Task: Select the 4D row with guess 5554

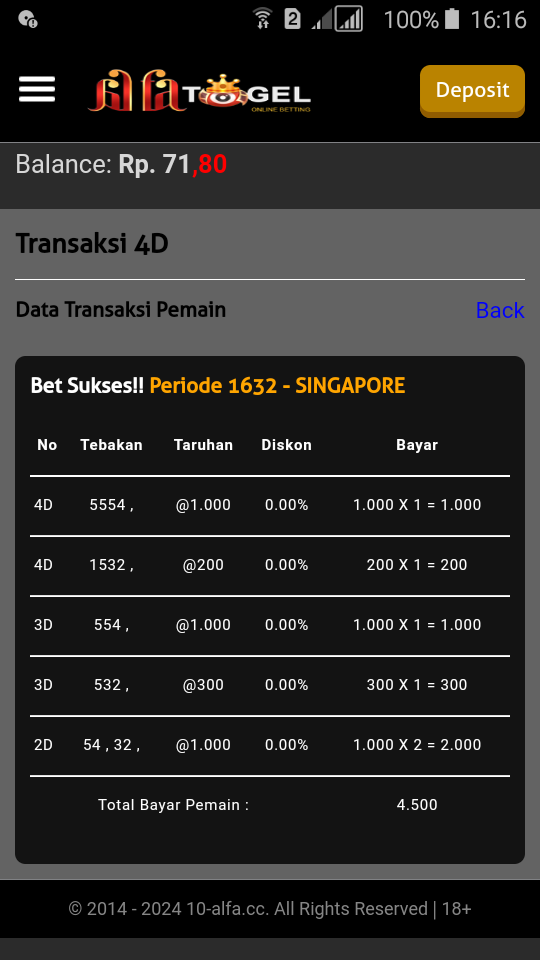Action: (x=270, y=505)
